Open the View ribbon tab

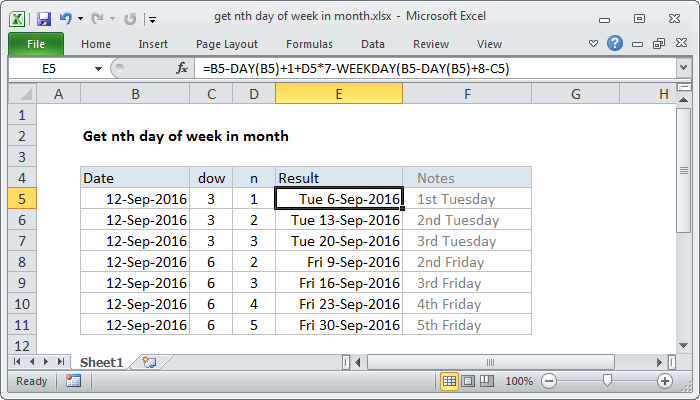coord(489,44)
